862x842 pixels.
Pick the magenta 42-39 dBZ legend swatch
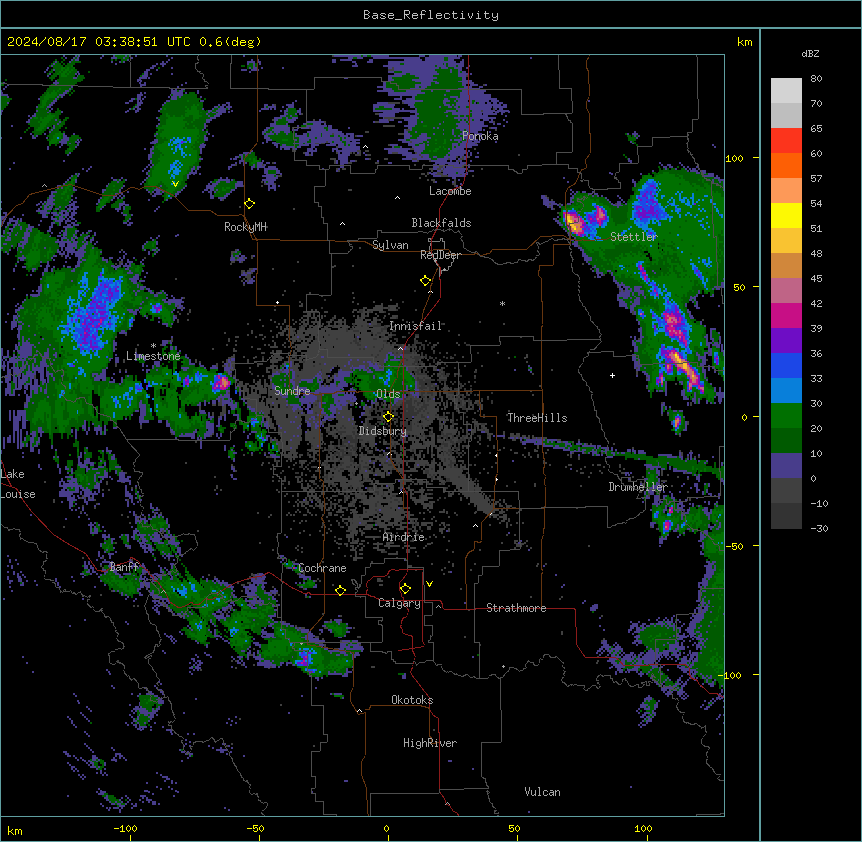tap(786, 315)
